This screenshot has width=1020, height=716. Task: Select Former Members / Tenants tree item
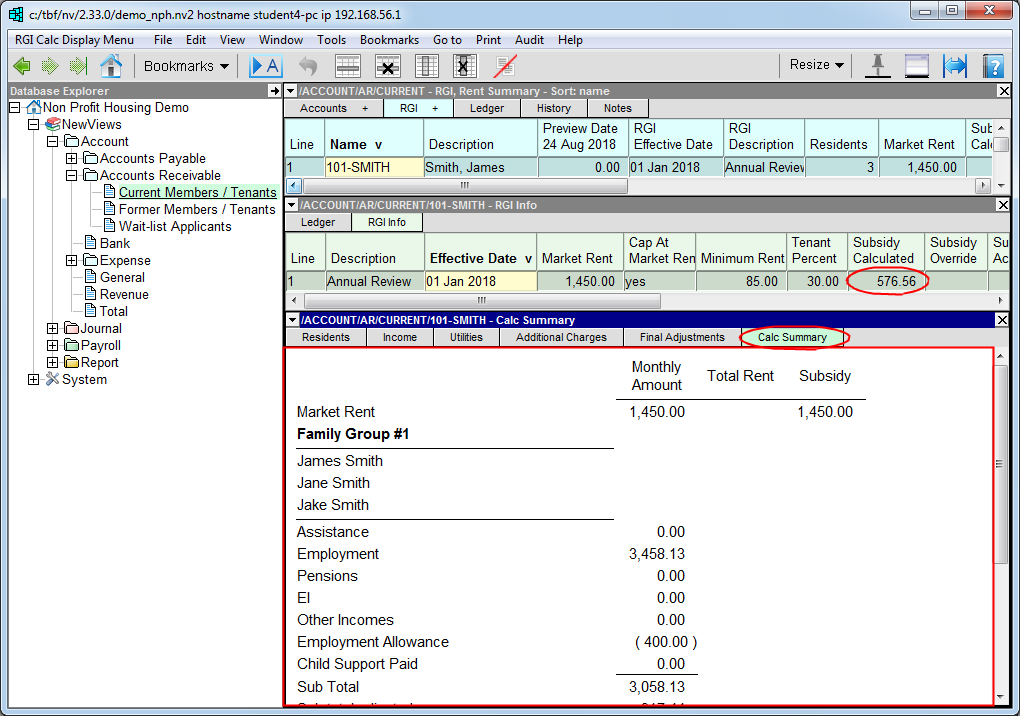[x=197, y=210]
